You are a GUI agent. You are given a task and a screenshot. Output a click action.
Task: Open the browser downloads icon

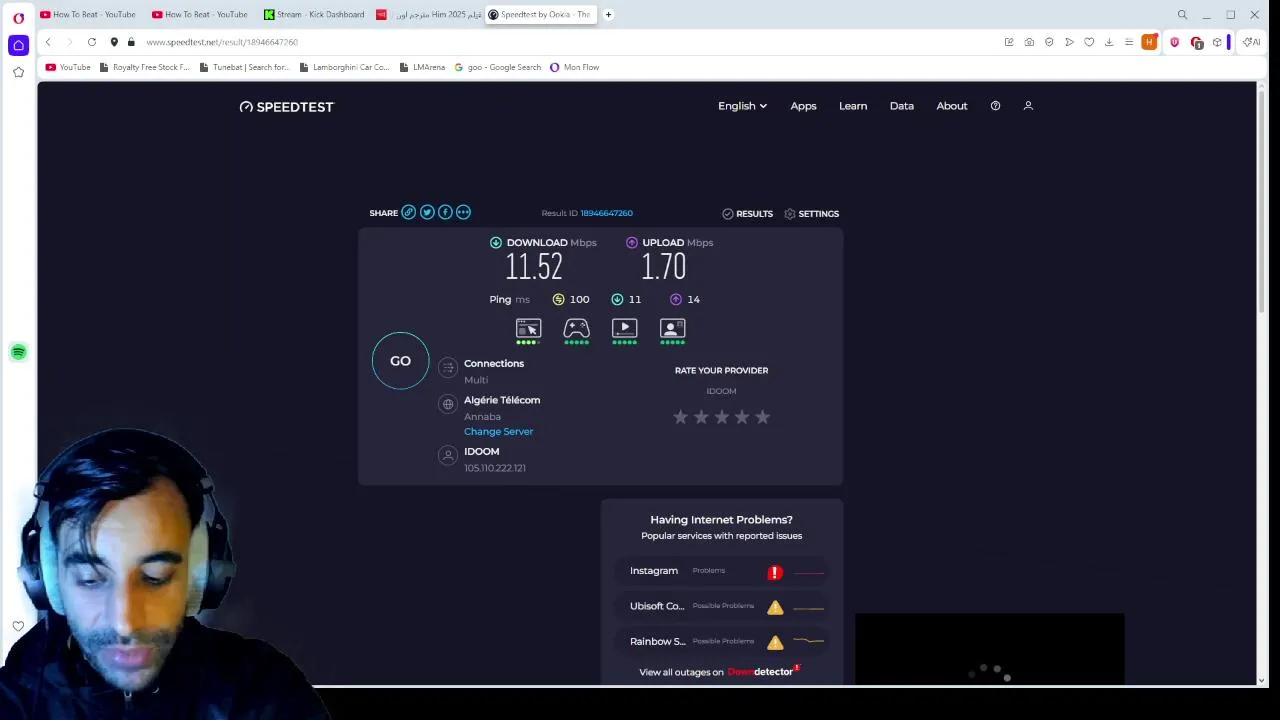pyautogui.click(x=1109, y=42)
